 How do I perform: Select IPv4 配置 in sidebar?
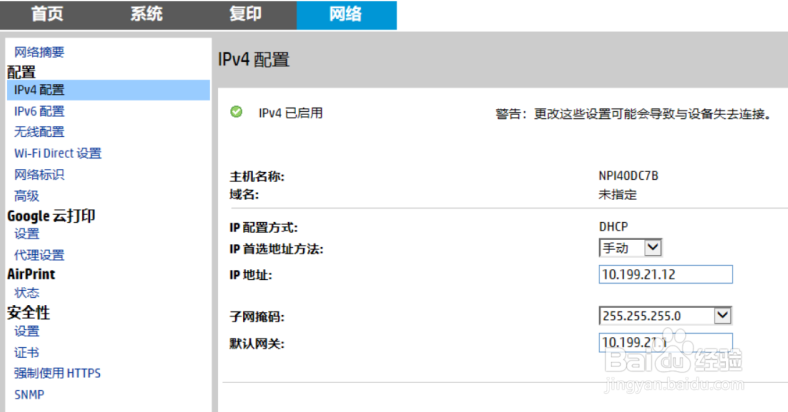point(109,90)
